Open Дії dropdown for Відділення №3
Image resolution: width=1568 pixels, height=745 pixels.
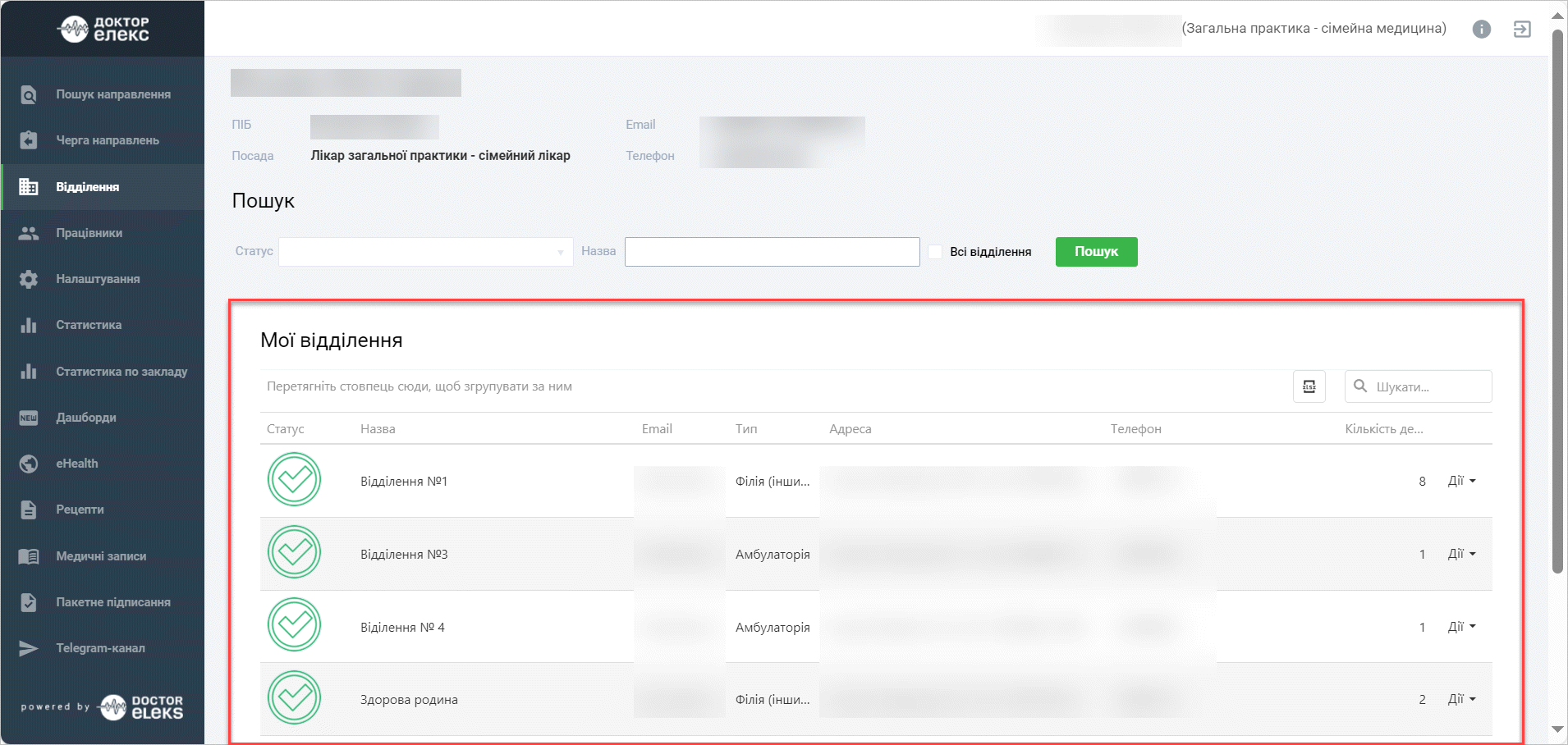click(x=1461, y=554)
